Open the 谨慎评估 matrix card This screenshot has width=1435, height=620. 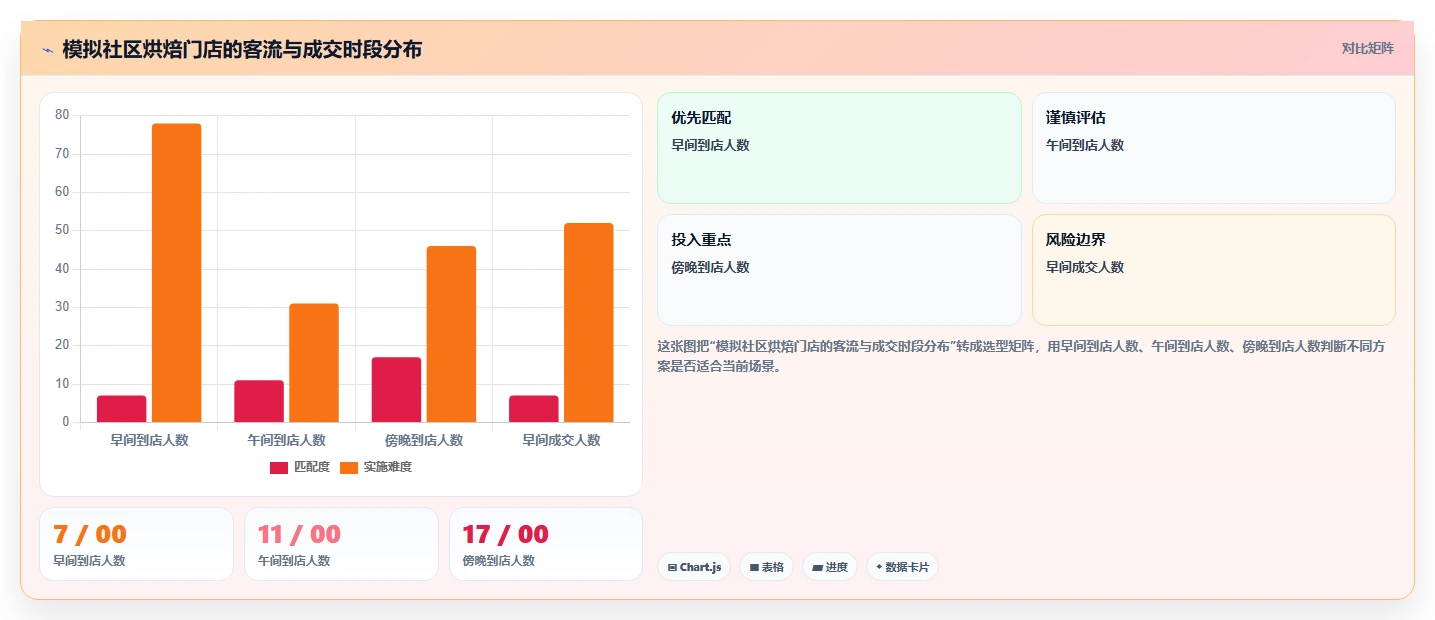tap(1213, 148)
